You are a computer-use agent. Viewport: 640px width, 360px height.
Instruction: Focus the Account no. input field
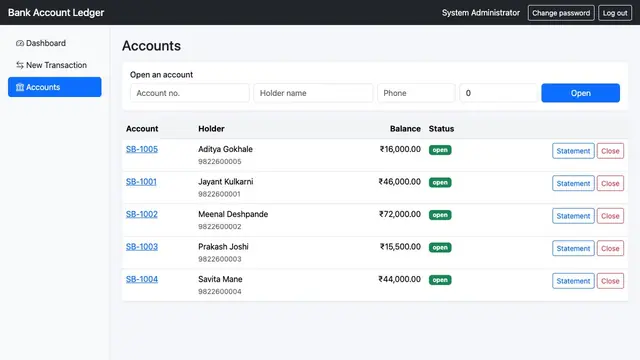[190, 93]
